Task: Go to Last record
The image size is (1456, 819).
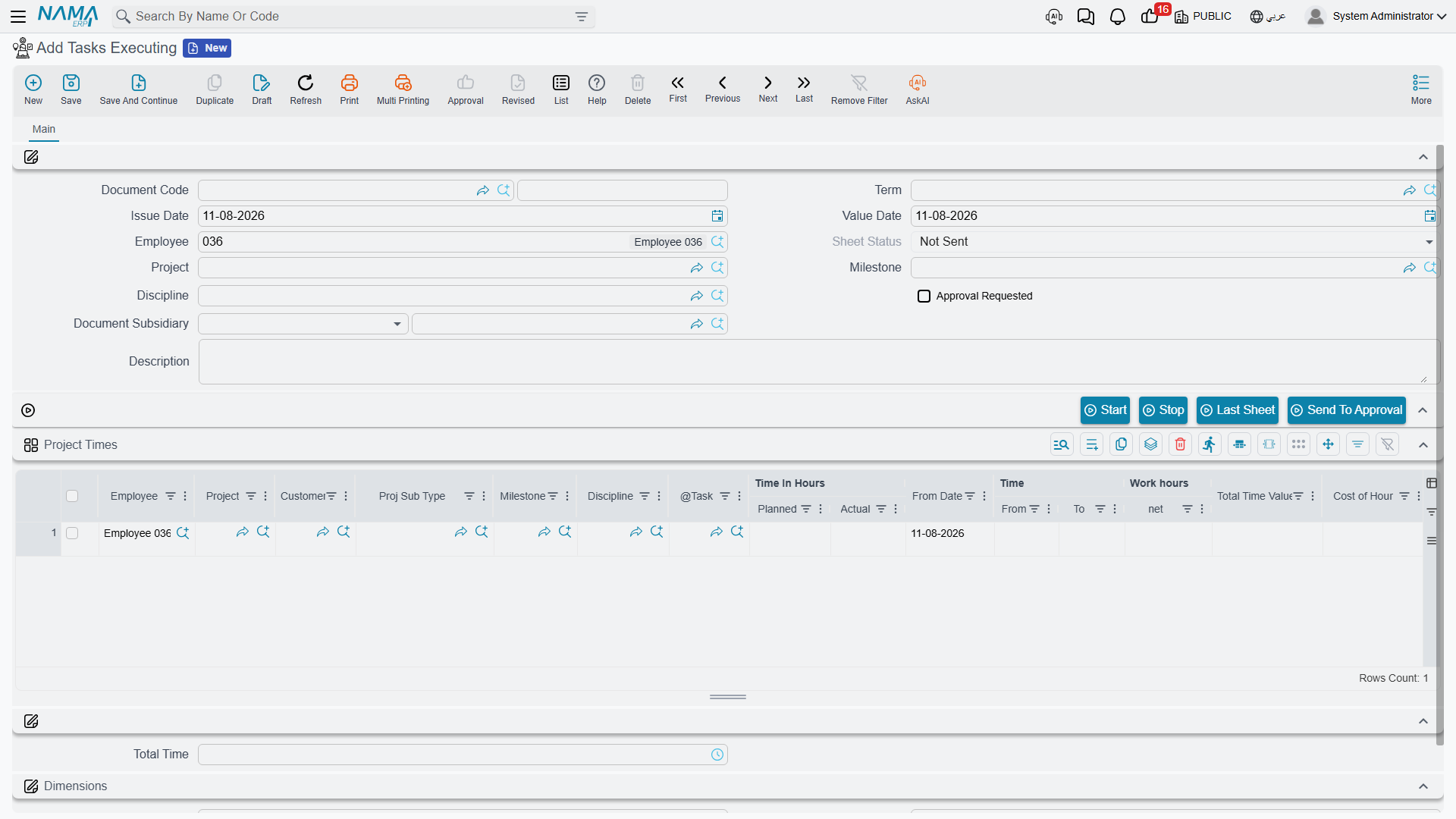Action: point(804,83)
